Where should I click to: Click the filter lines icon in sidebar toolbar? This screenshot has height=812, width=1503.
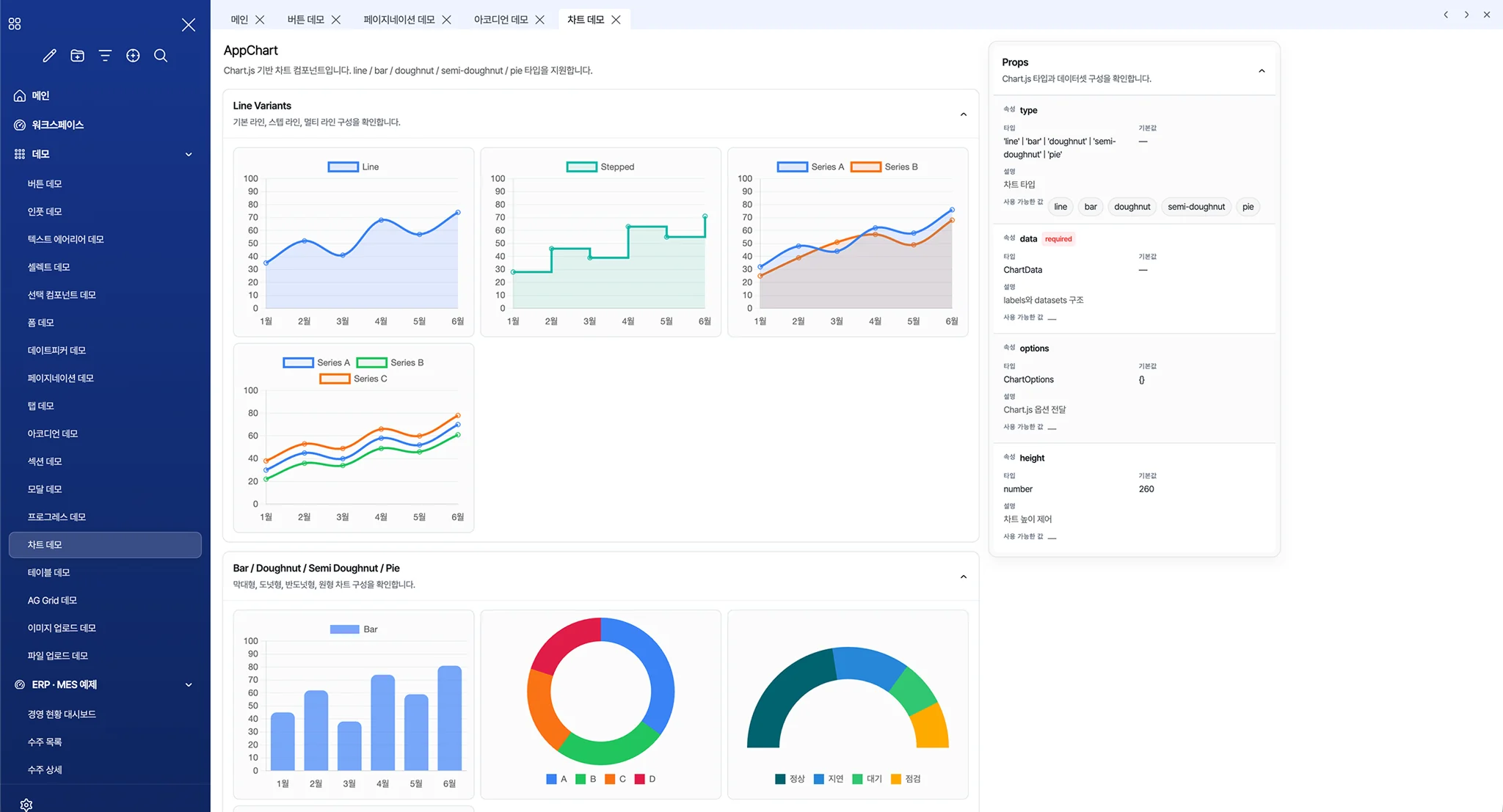point(105,56)
